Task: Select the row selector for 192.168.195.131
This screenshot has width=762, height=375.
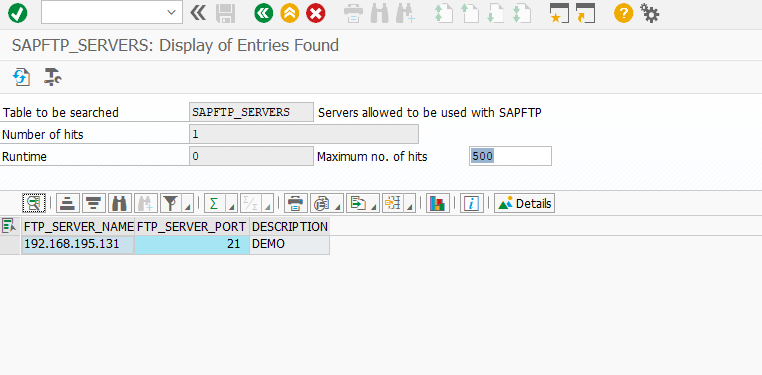Action: click(x=10, y=244)
